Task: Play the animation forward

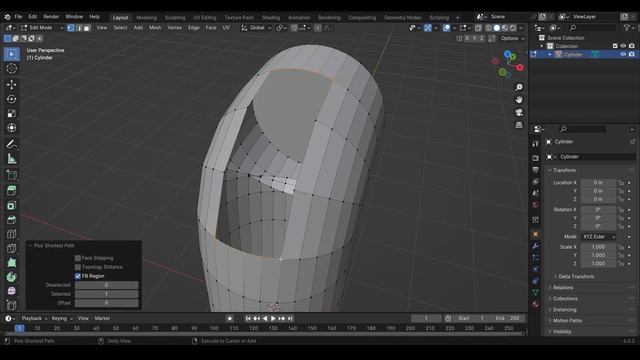Action: click(x=273, y=318)
